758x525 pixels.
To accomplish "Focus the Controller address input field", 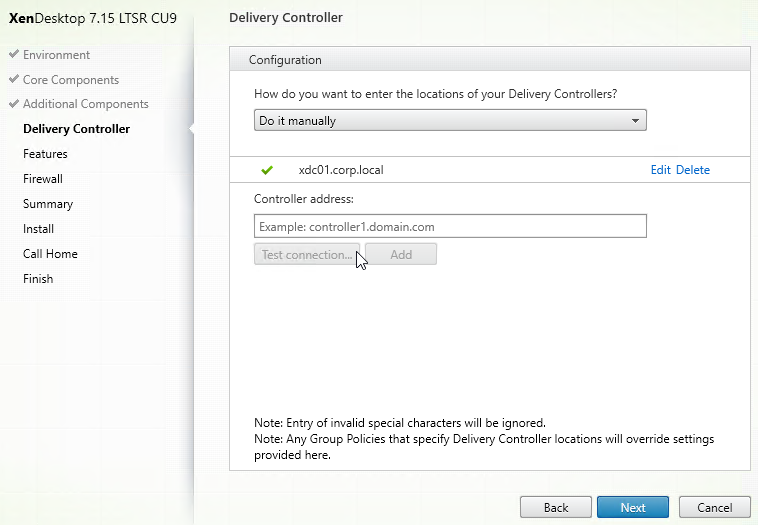I will pos(450,226).
